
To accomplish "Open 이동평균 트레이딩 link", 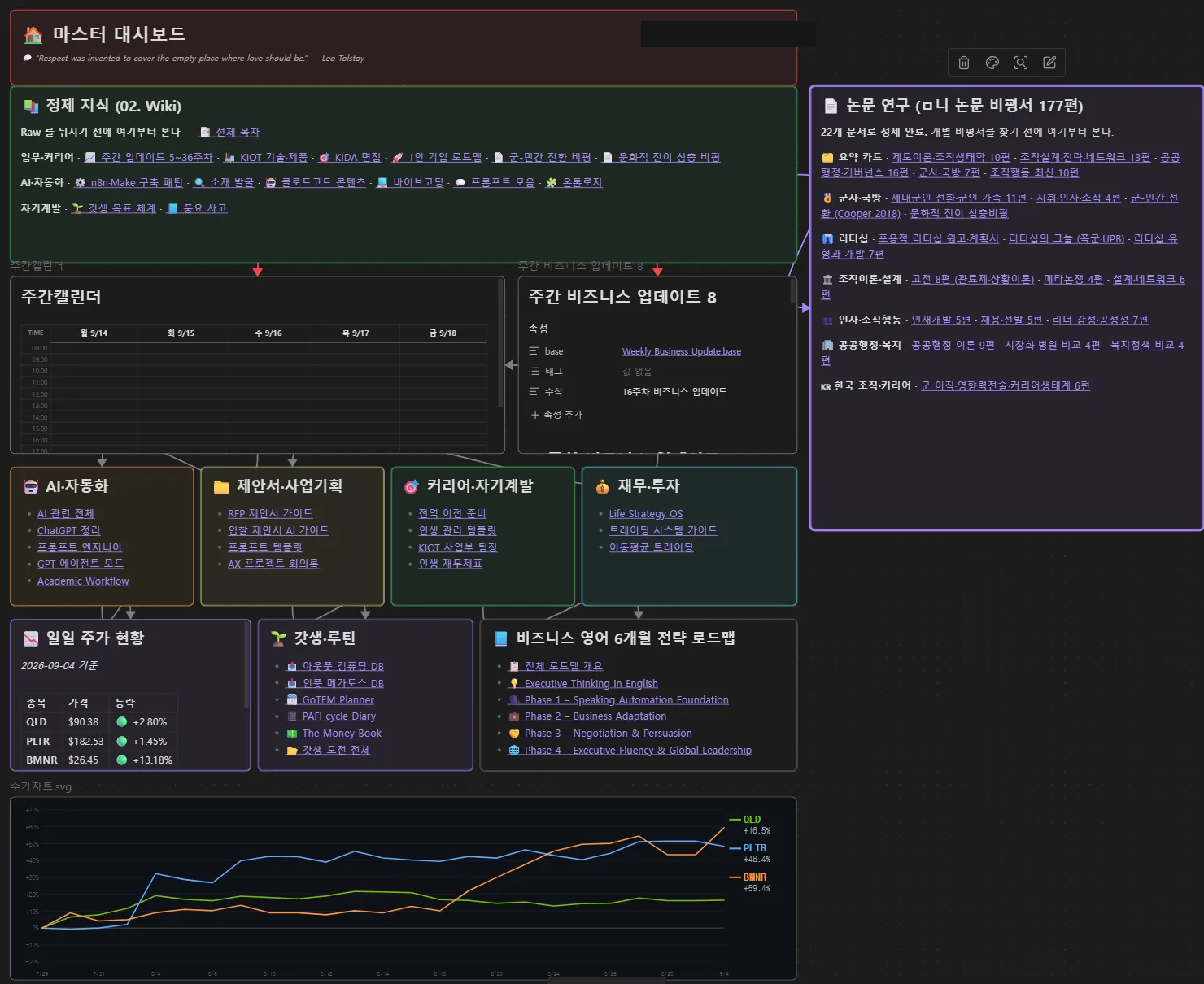I will 652,547.
